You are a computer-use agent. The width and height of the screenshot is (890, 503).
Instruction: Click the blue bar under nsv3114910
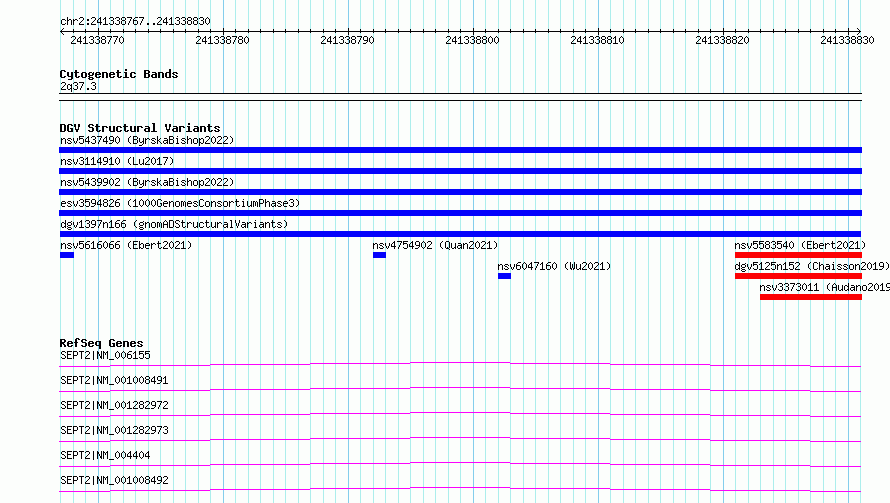click(x=460, y=171)
